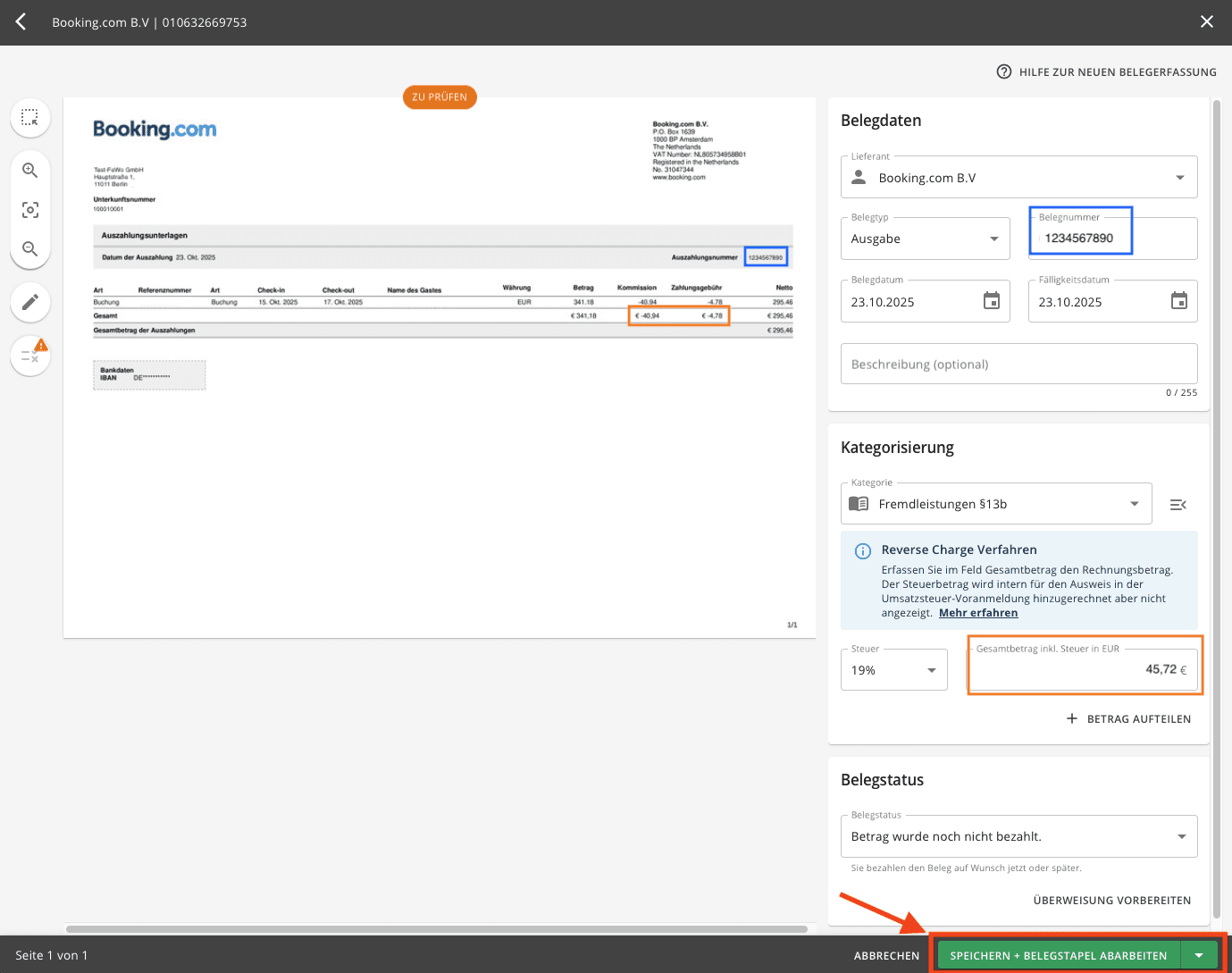Image resolution: width=1232 pixels, height=973 pixels.
Task: Click the right panel vertical scrollbar
Action: click(x=1216, y=509)
